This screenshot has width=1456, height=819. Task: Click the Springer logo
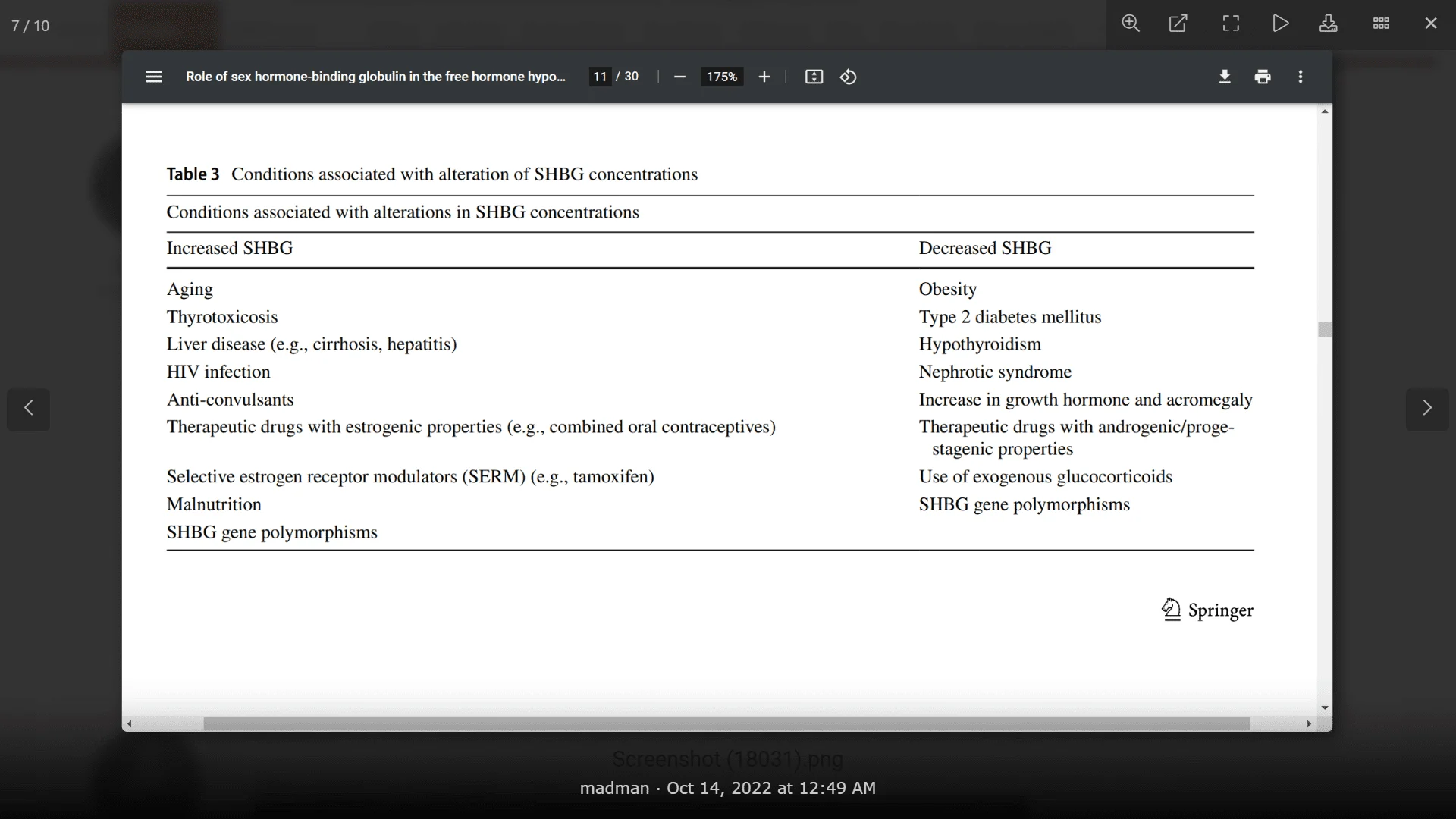(x=1207, y=610)
